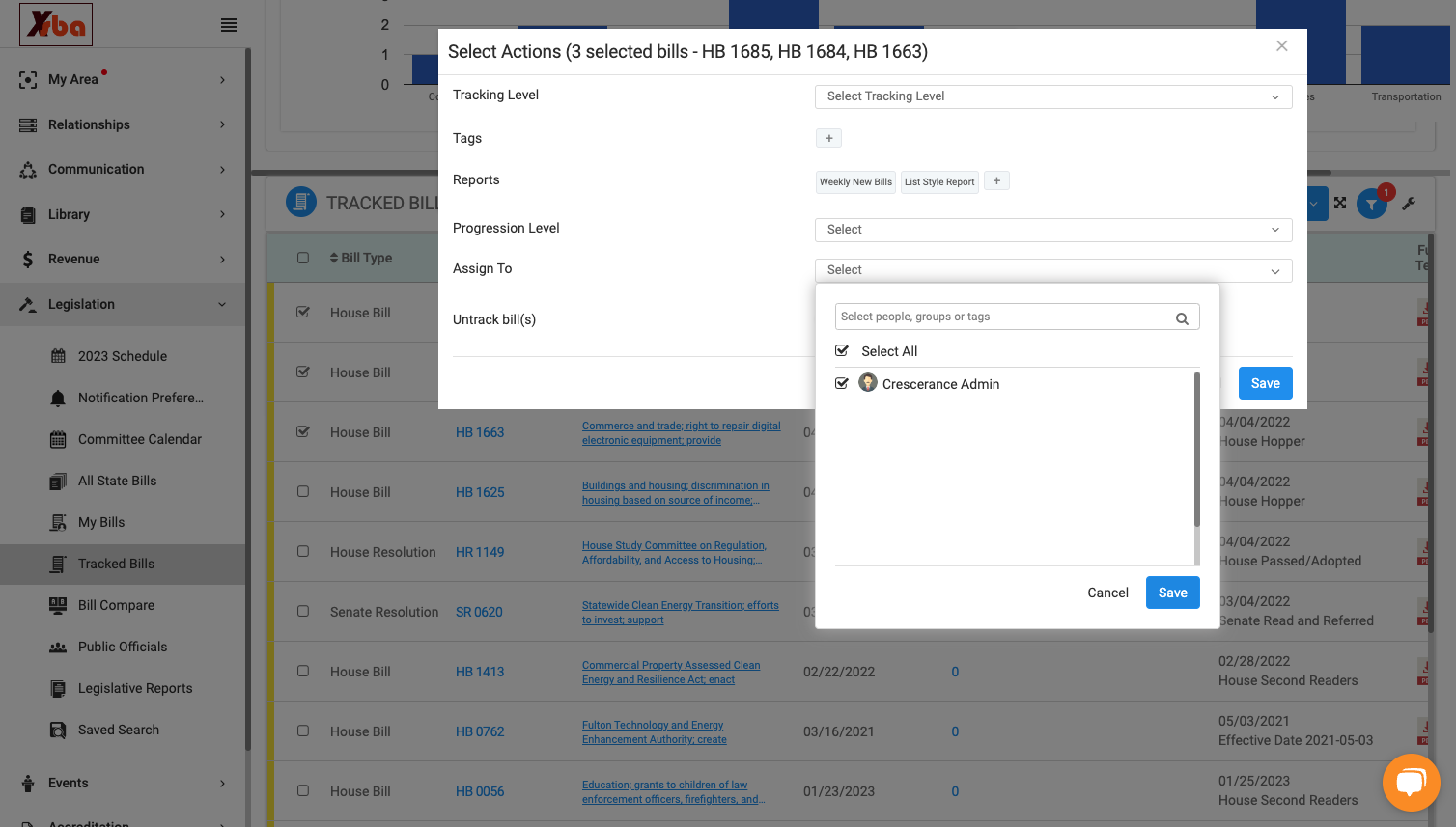1456x827 pixels.
Task: Collapse the Legislation menu section
Action: [123, 304]
